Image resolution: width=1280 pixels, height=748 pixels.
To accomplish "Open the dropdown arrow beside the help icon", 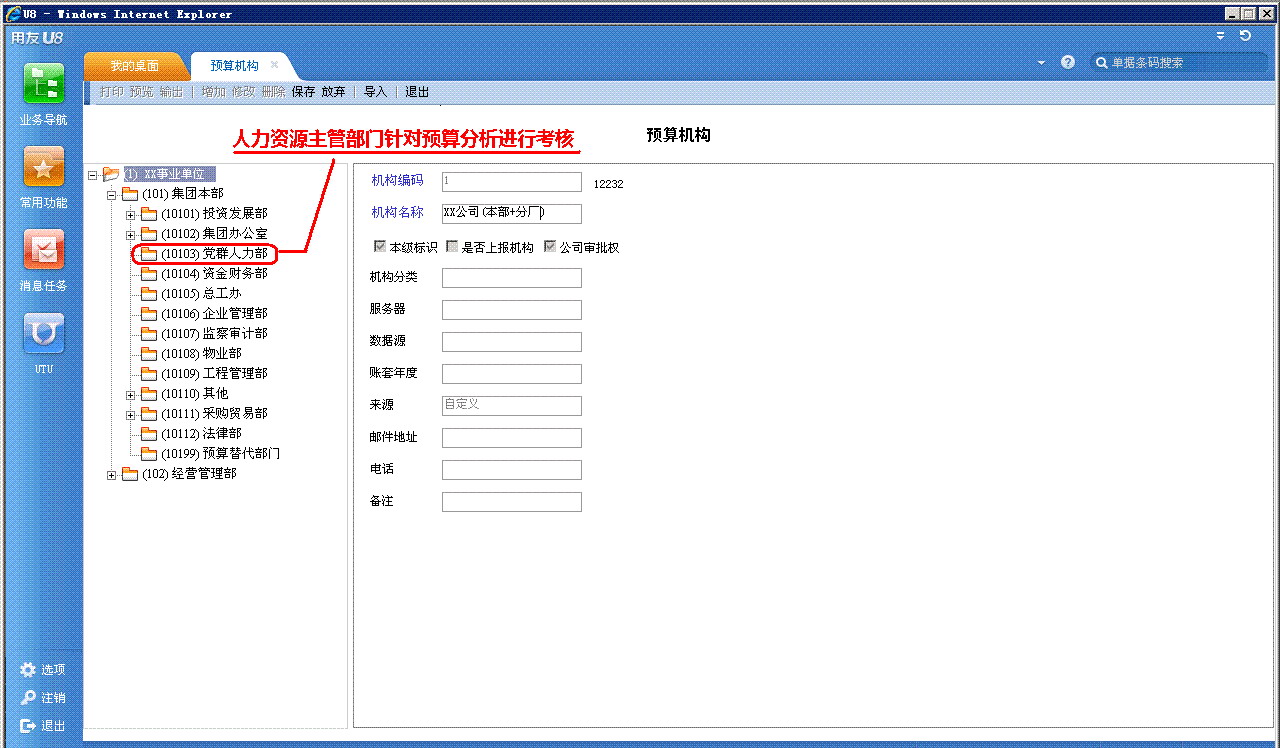I will 1041,62.
